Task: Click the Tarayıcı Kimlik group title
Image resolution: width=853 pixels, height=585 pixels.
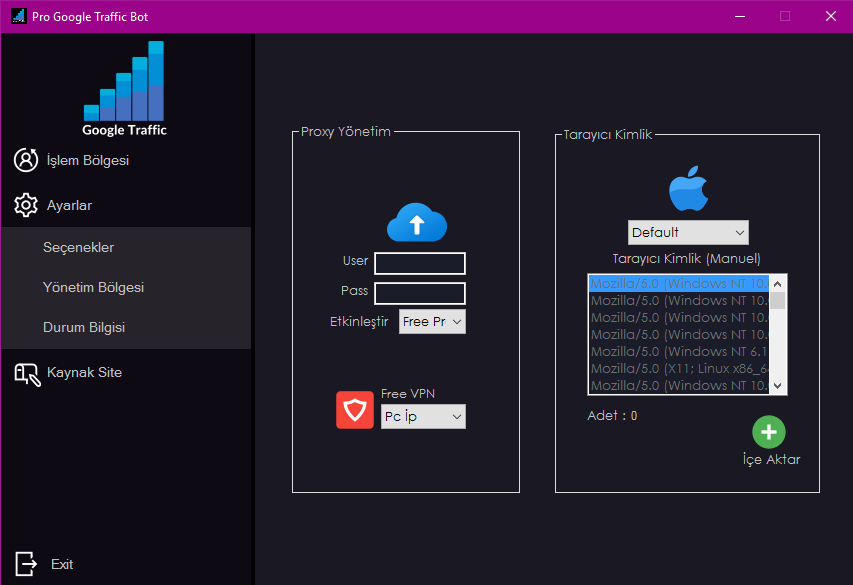Action: 607,134
